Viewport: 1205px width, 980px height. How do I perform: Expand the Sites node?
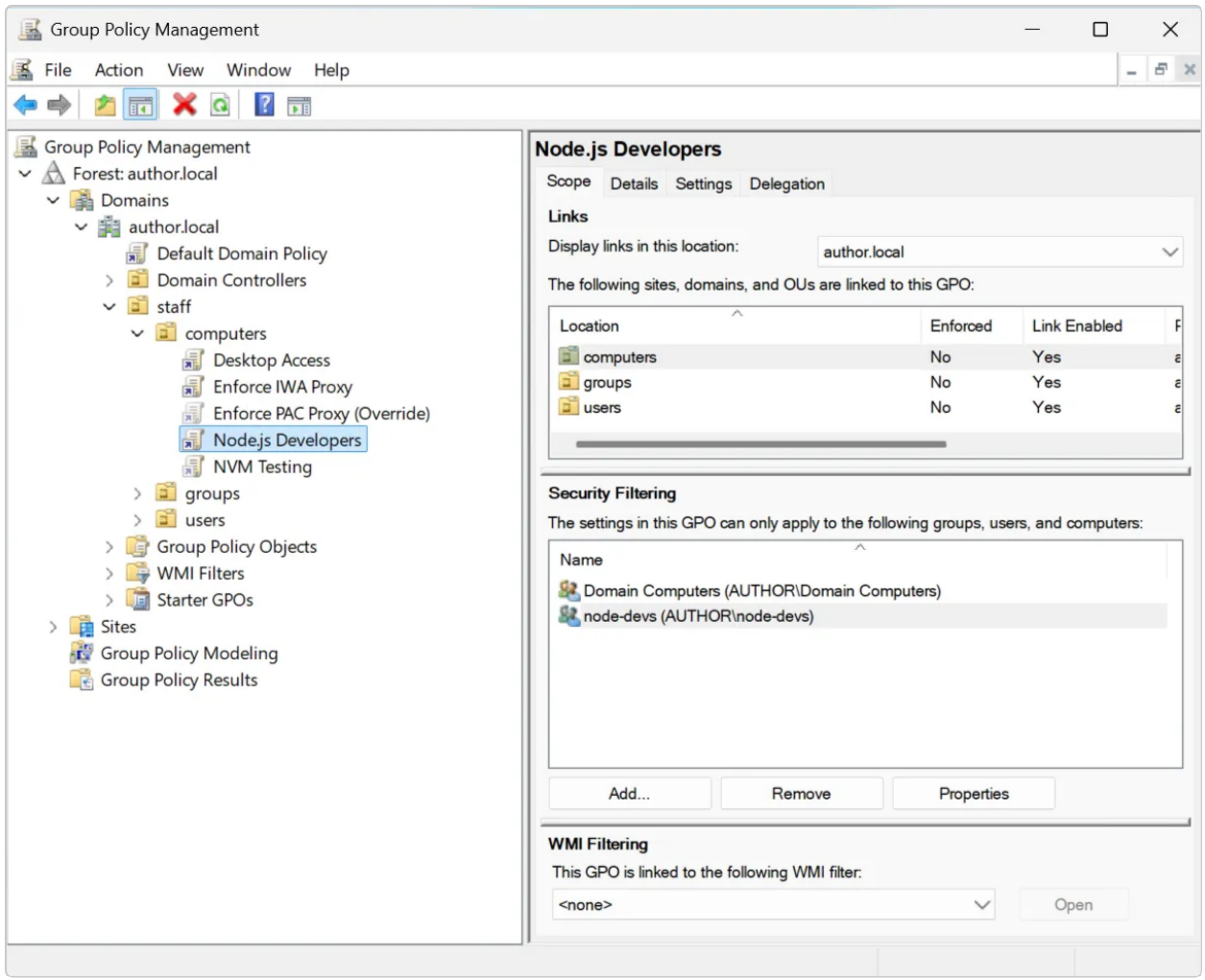pos(53,627)
